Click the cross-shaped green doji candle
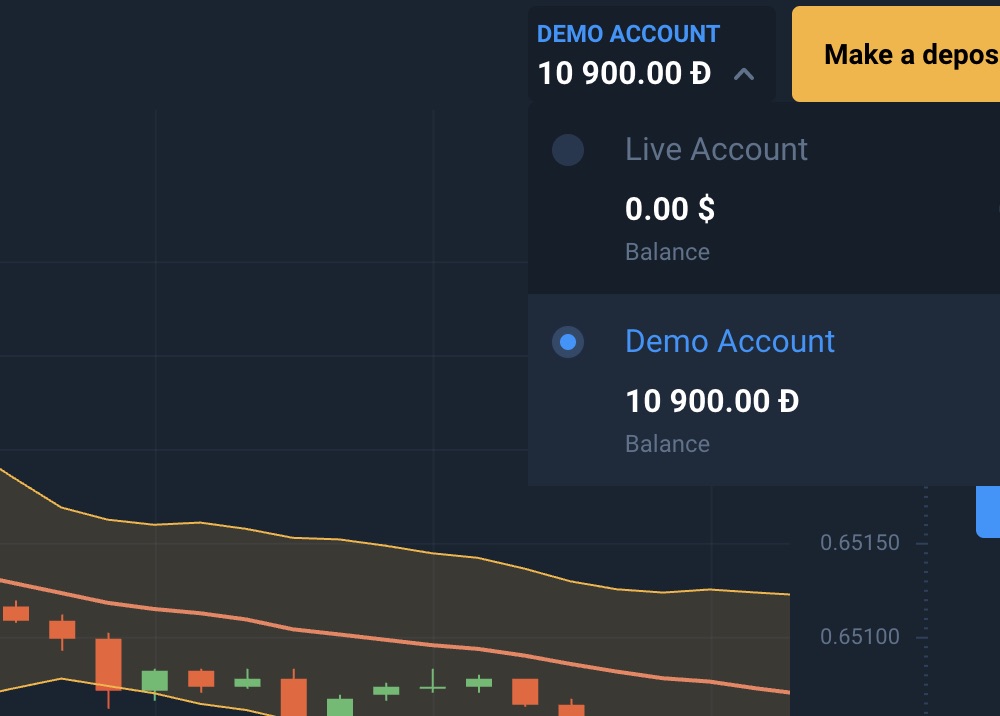This screenshot has width=1000, height=716. coord(432,686)
